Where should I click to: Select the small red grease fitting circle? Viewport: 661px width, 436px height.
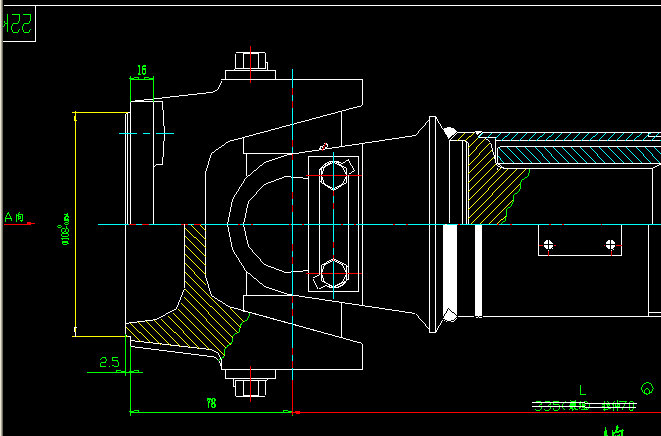[x=324, y=146]
